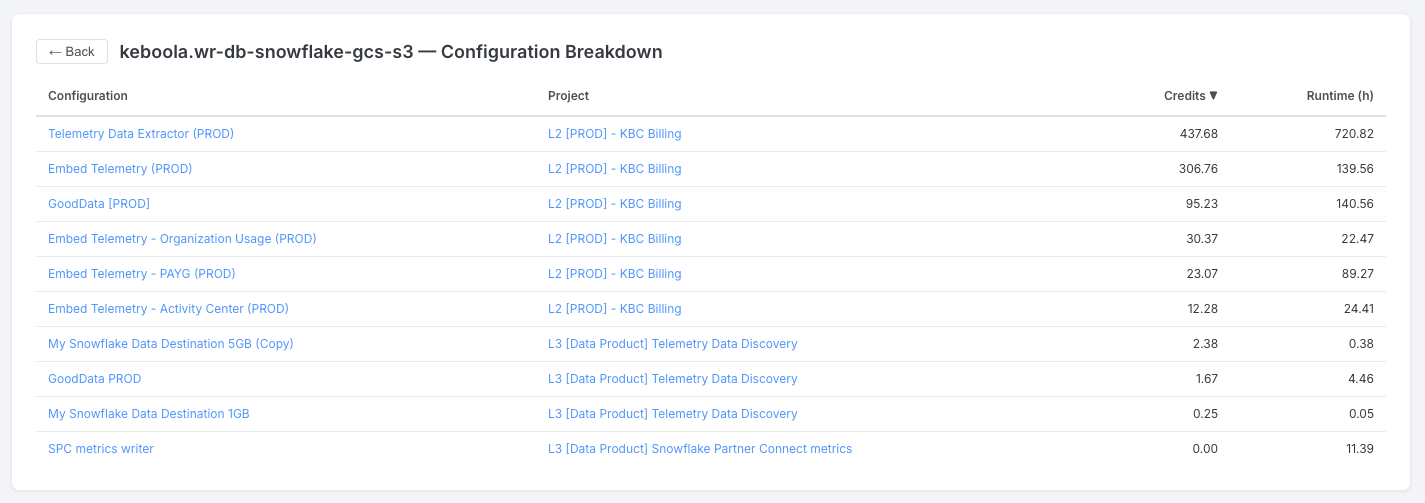Select Embed Telemetry - Organization Usage (PROD)
The width and height of the screenshot is (1425, 503).
[182, 239]
